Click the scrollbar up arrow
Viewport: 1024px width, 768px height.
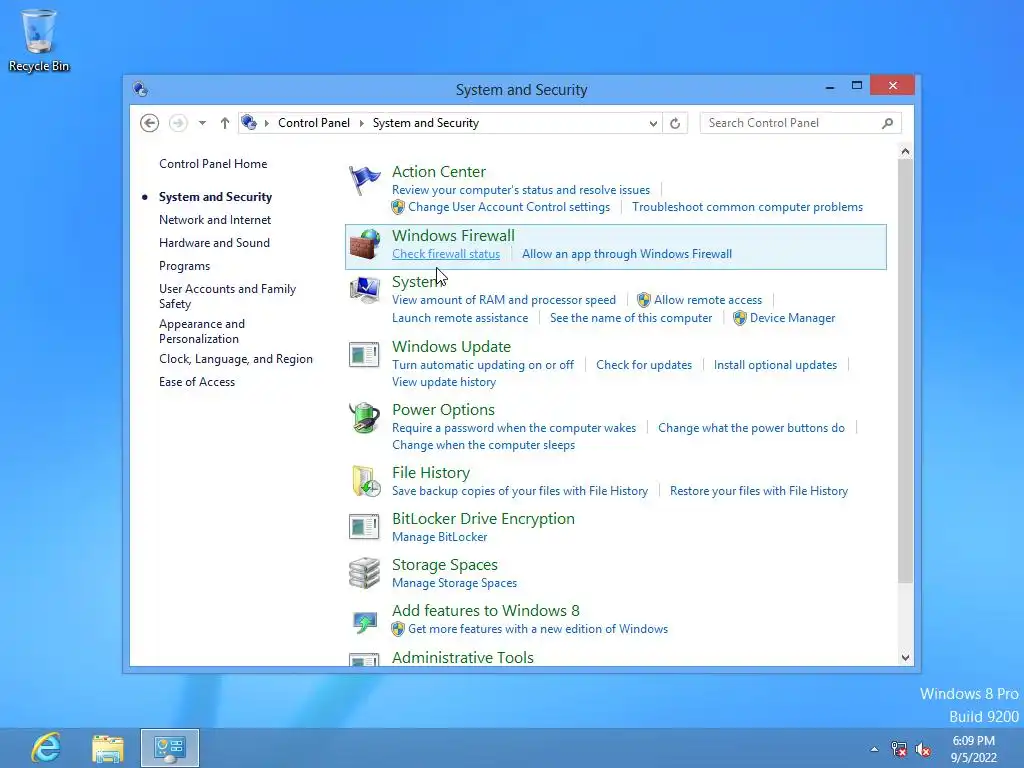905,152
